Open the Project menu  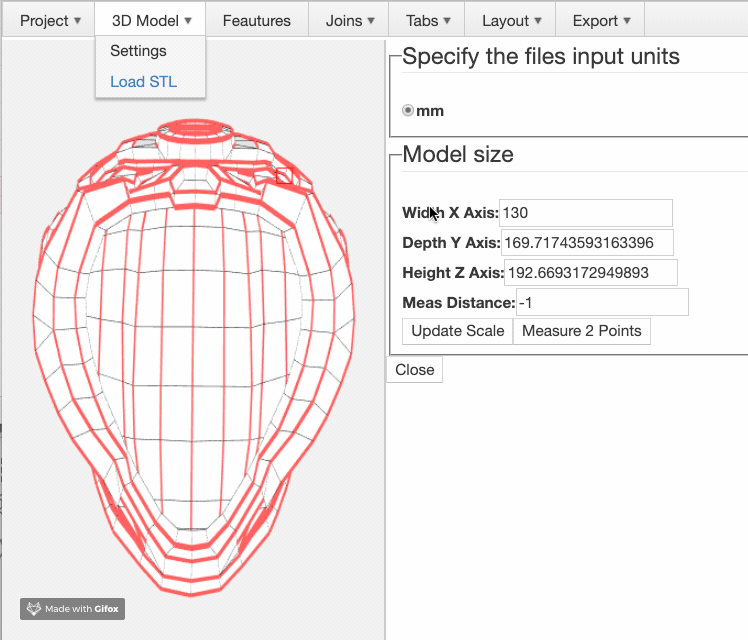click(50, 21)
